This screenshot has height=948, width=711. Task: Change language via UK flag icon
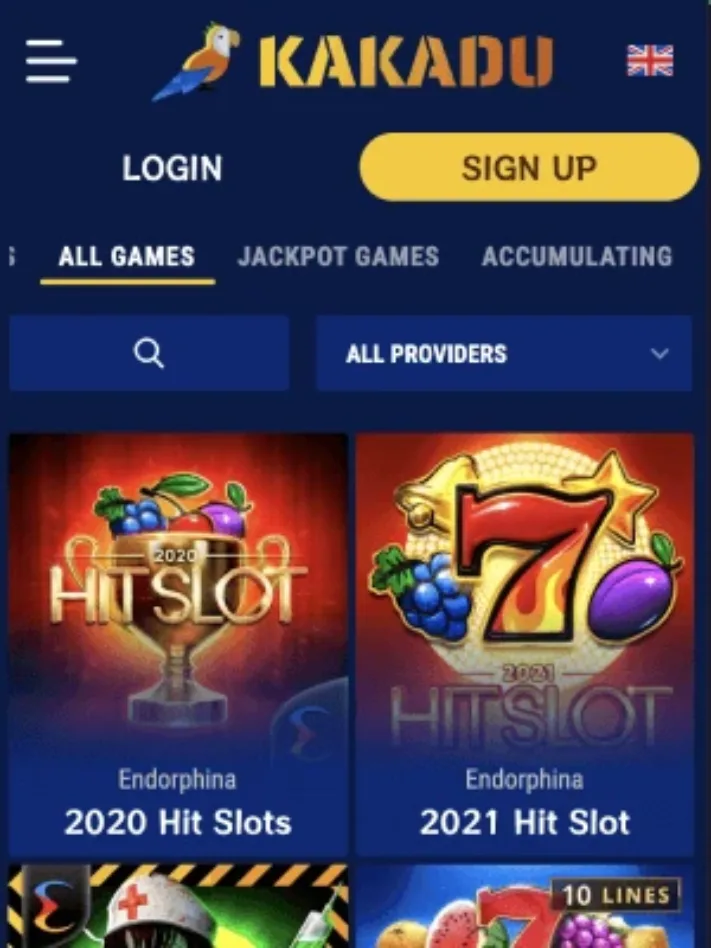point(650,60)
